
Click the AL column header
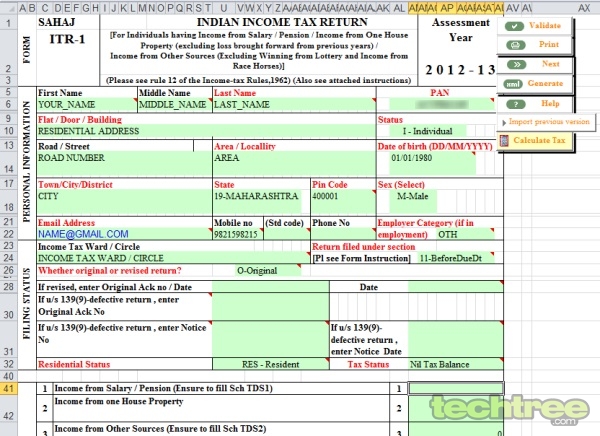[399, 8]
